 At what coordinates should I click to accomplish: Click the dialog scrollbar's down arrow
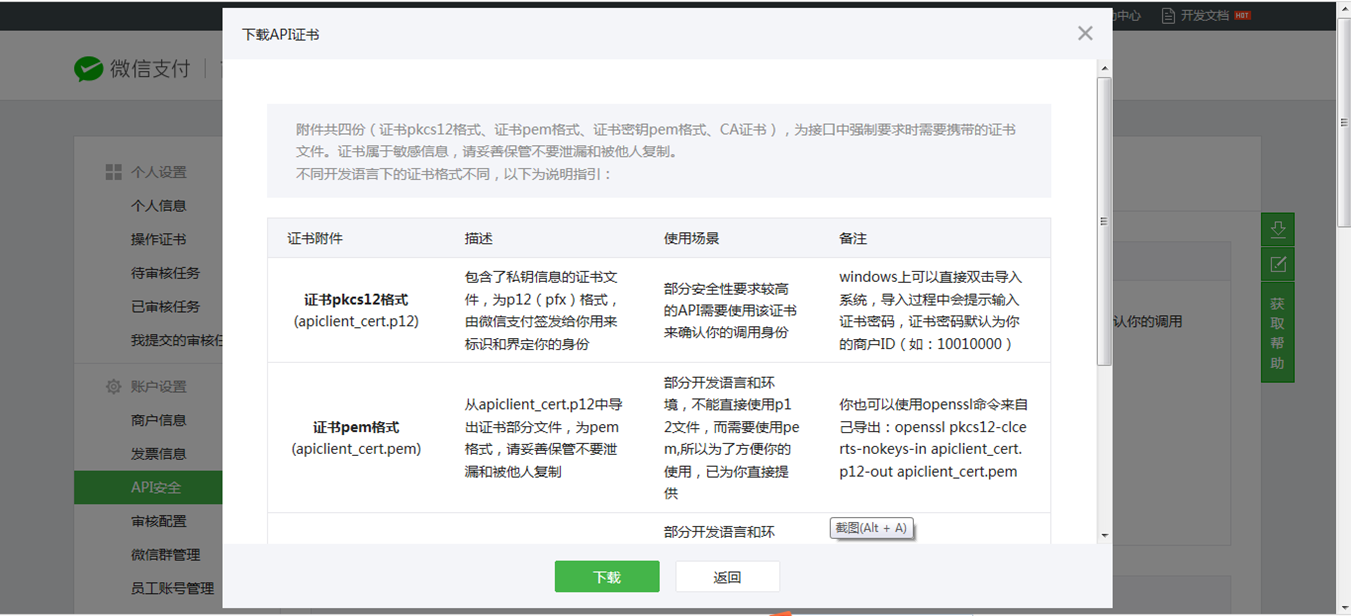click(x=1104, y=536)
